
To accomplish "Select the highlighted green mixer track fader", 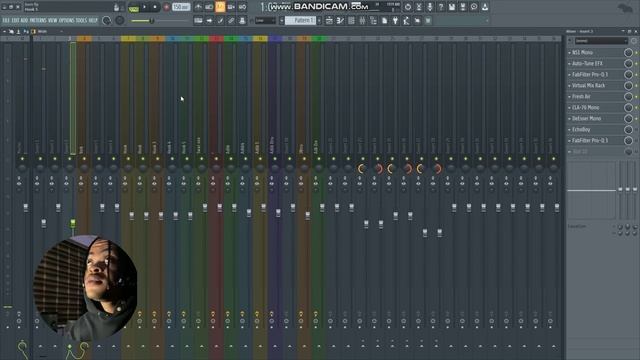I will coord(73,223).
